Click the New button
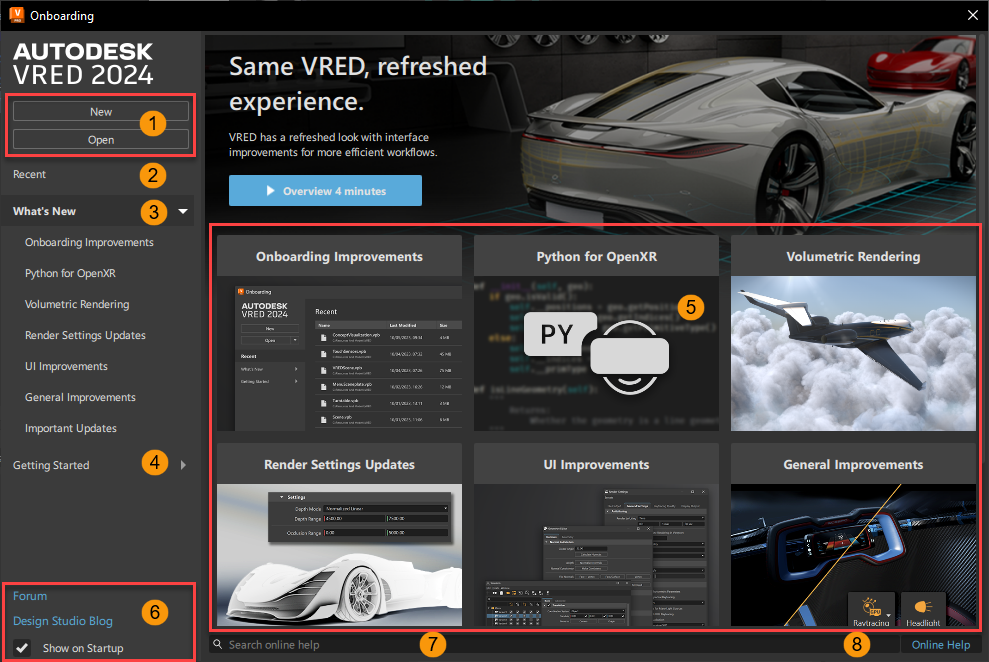The width and height of the screenshot is (989, 662). tap(101, 112)
